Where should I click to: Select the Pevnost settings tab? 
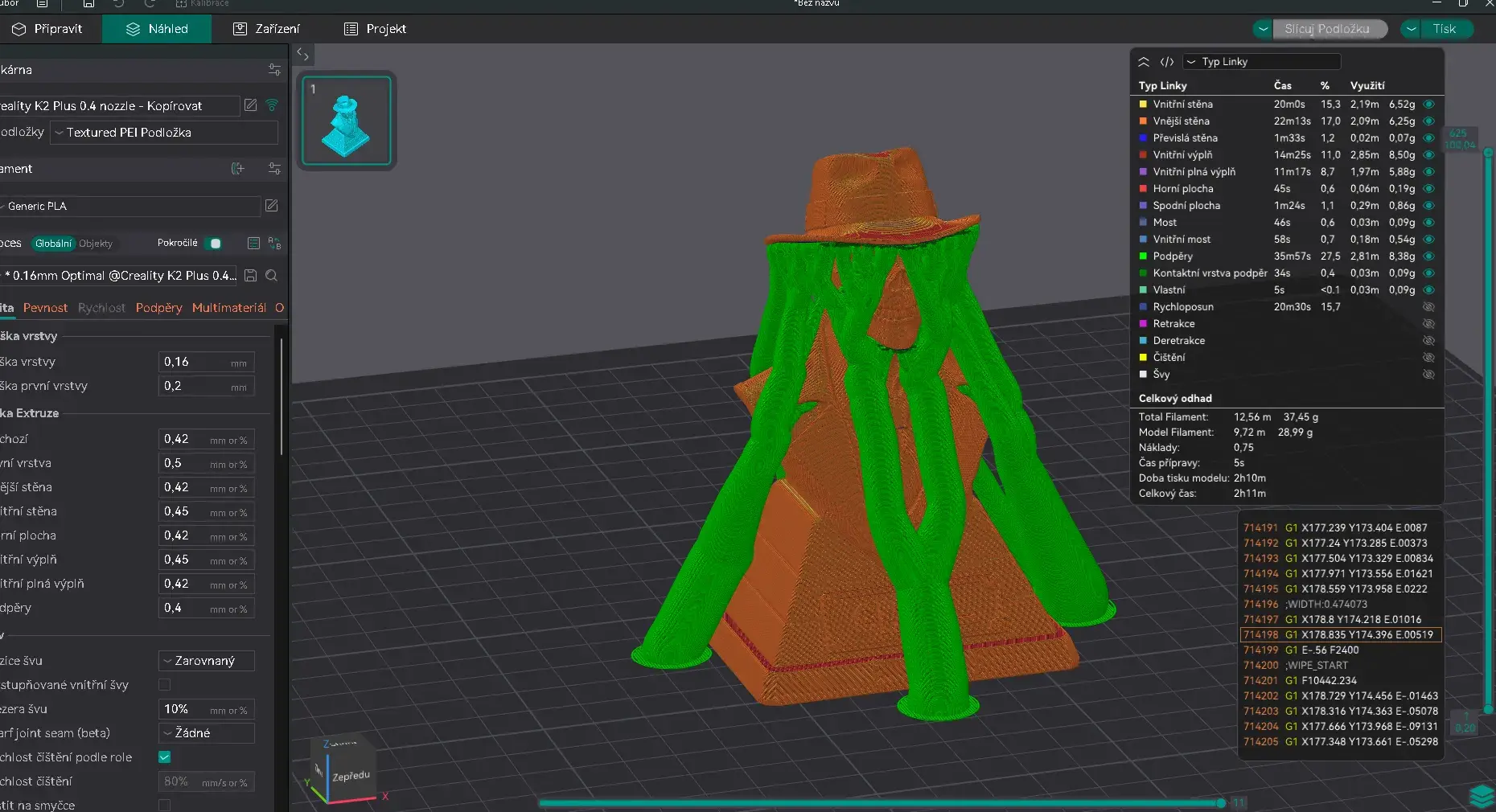pos(45,308)
